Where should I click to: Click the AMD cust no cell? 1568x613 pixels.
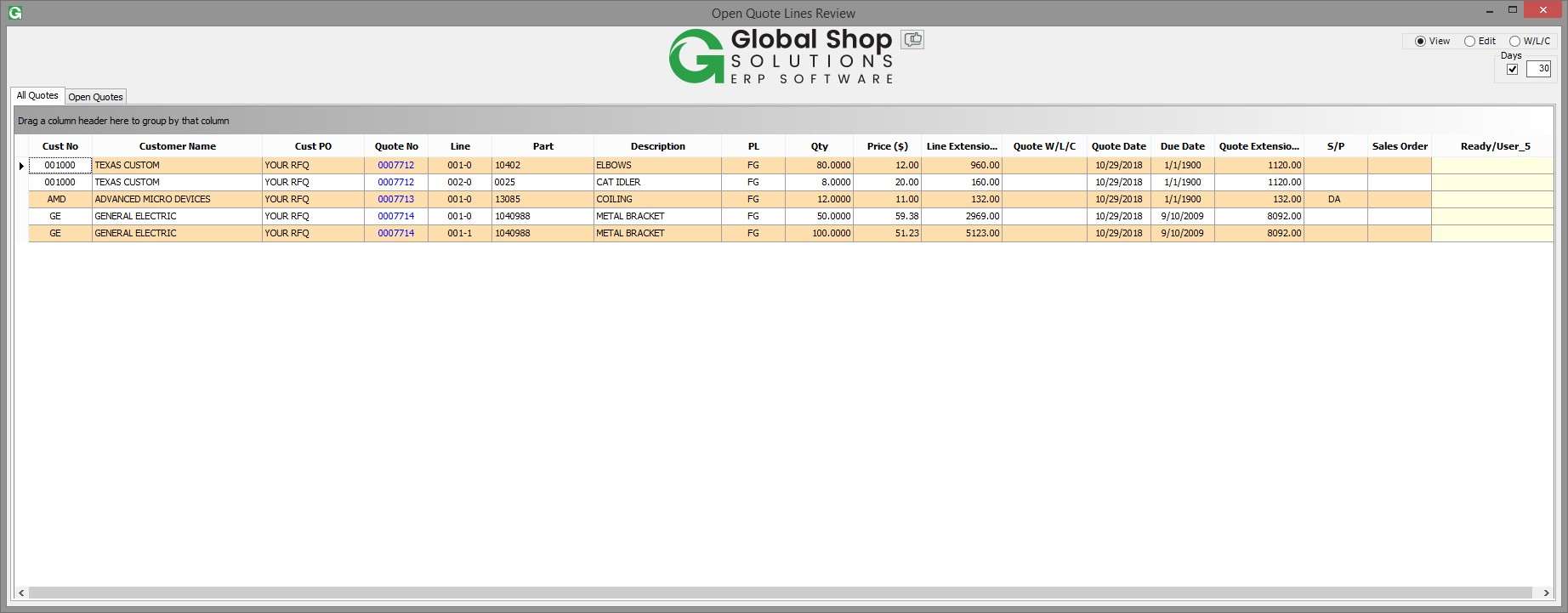coord(60,199)
